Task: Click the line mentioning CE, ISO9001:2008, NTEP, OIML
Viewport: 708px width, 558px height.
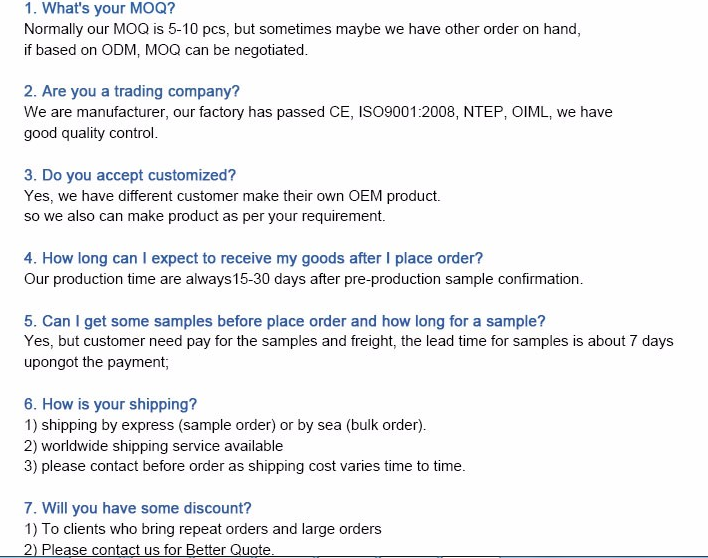Action: [x=318, y=112]
